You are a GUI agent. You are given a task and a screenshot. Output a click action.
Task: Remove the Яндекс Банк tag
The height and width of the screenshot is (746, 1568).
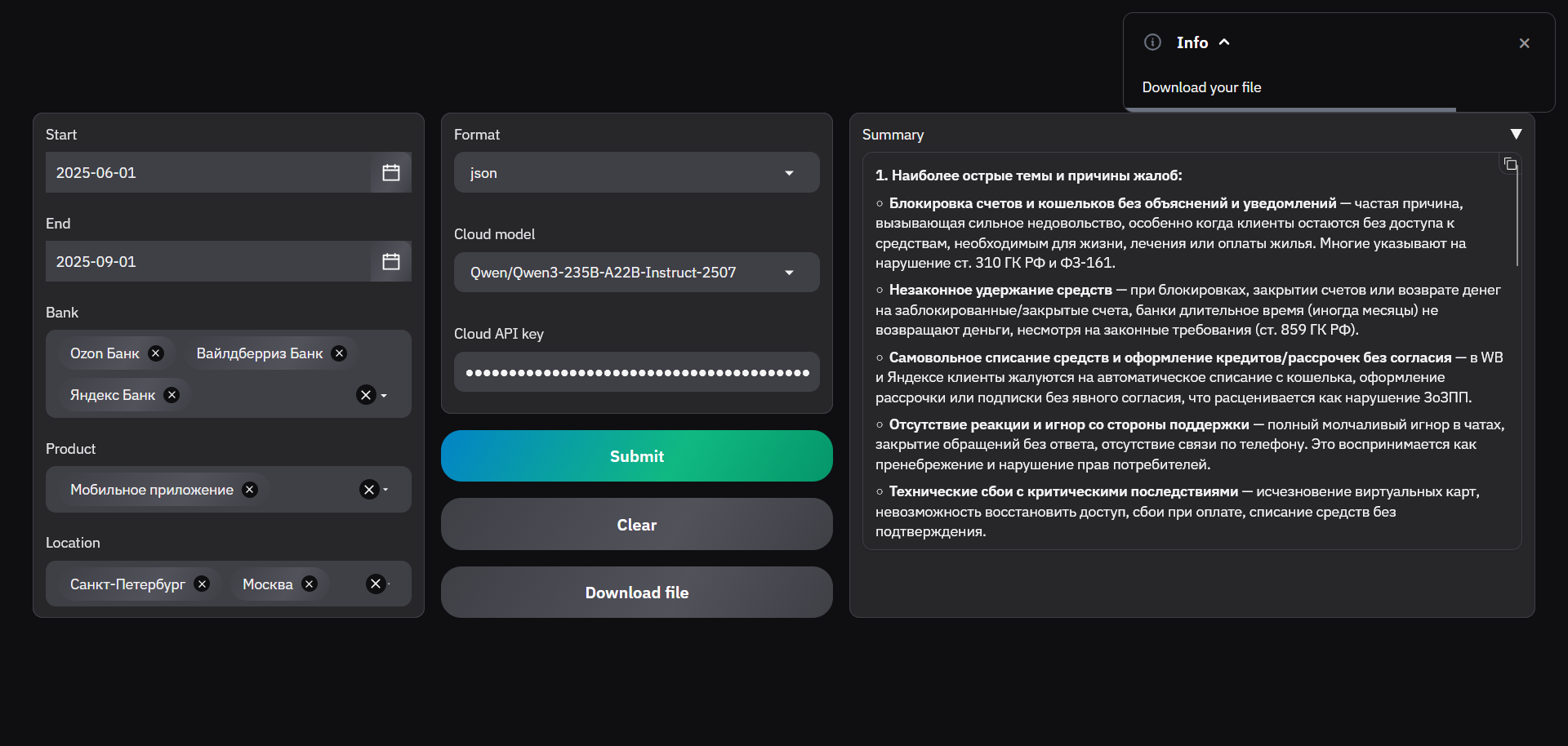171,395
